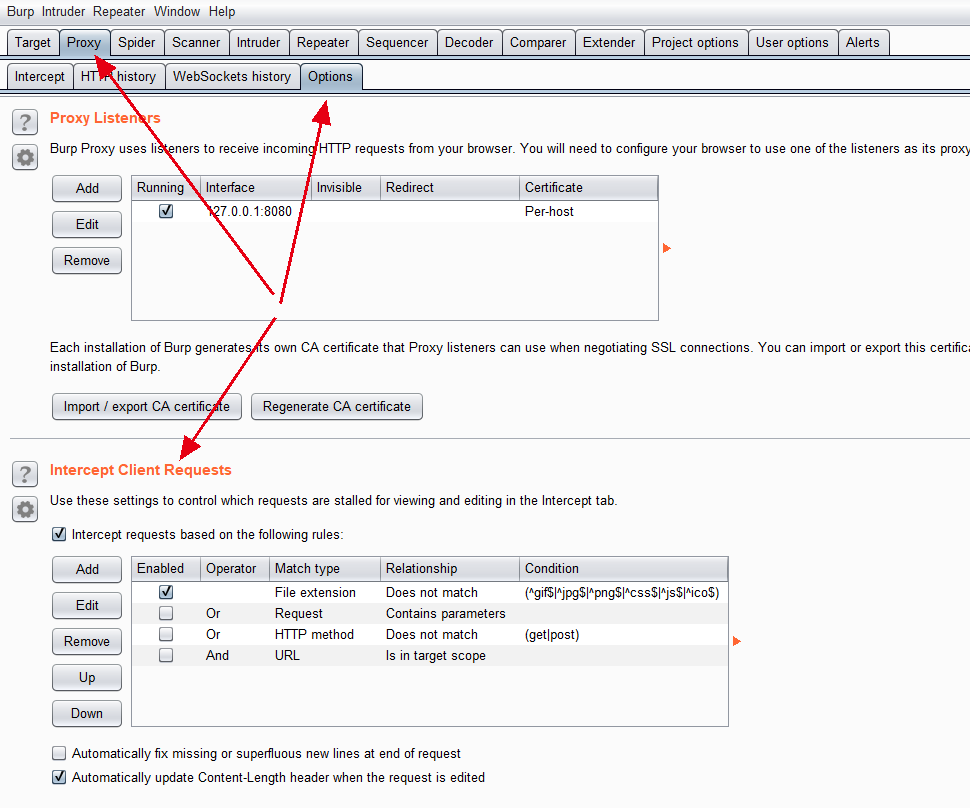Click the Down button
Viewport: 970px width, 808px height.
click(x=87, y=713)
